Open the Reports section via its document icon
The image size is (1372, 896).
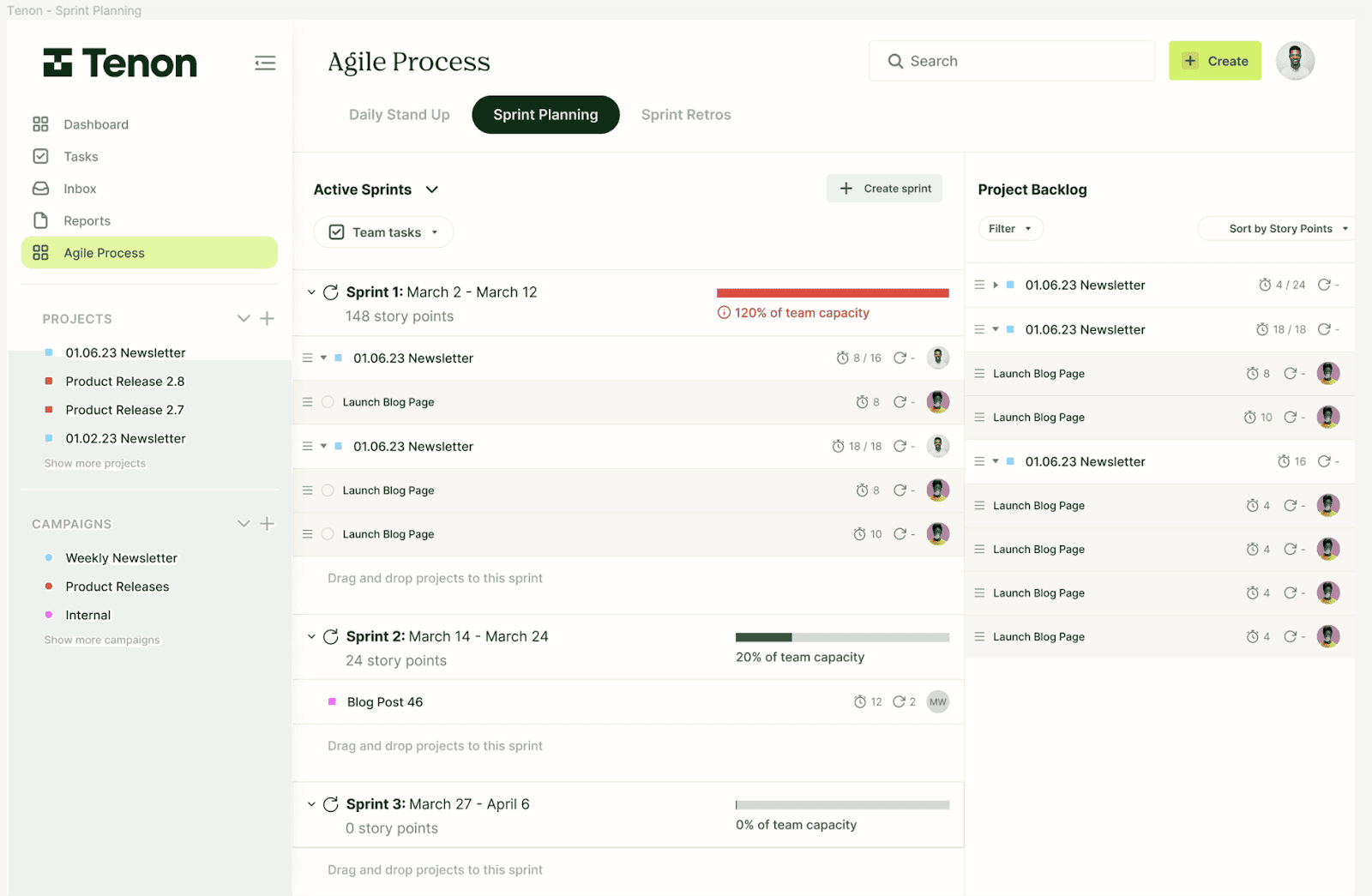(40, 220)
